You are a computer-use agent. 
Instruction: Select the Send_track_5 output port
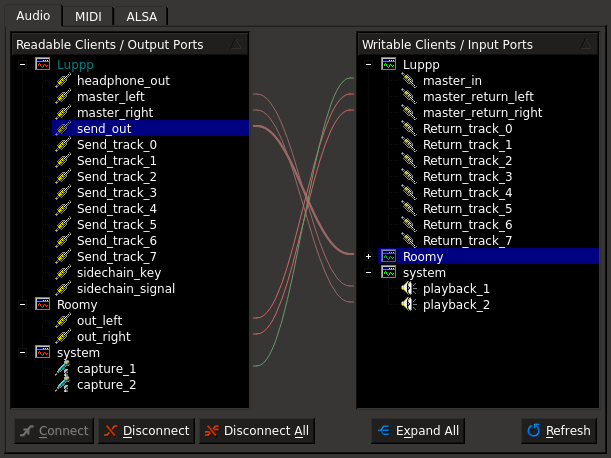click(117, 225)
